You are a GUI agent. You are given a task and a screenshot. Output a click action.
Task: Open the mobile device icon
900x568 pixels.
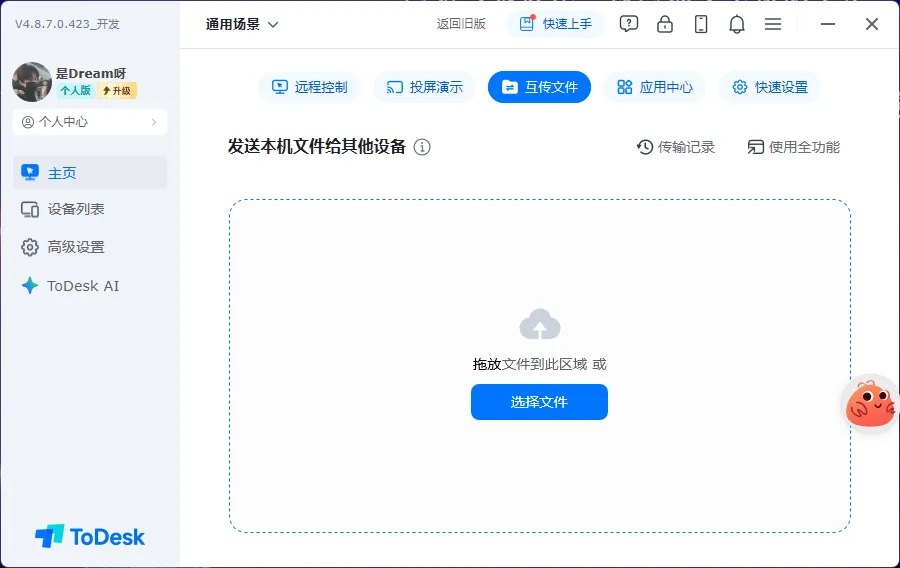(701, 24)
